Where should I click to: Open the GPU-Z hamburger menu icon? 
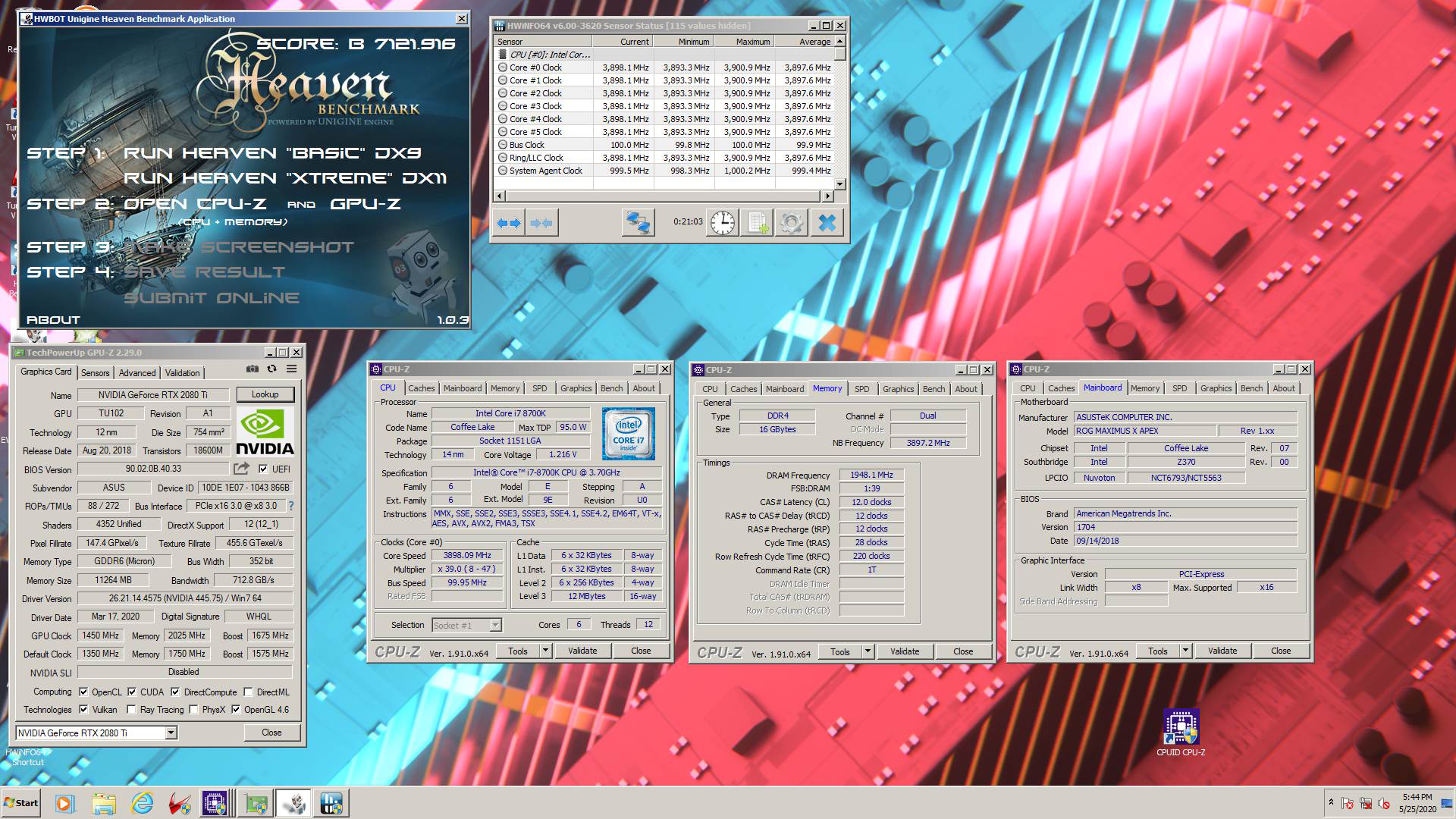(291, 369)
